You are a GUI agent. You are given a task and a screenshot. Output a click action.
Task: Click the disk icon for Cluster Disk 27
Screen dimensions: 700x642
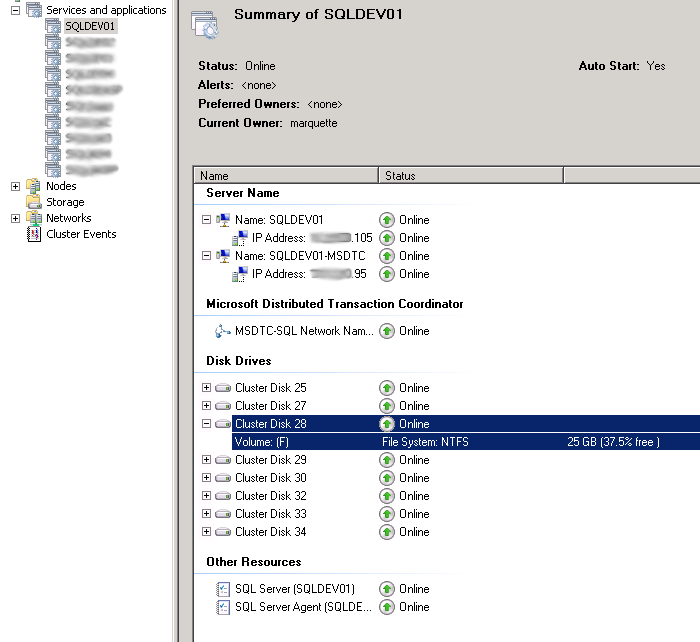[x=223, y=406]
